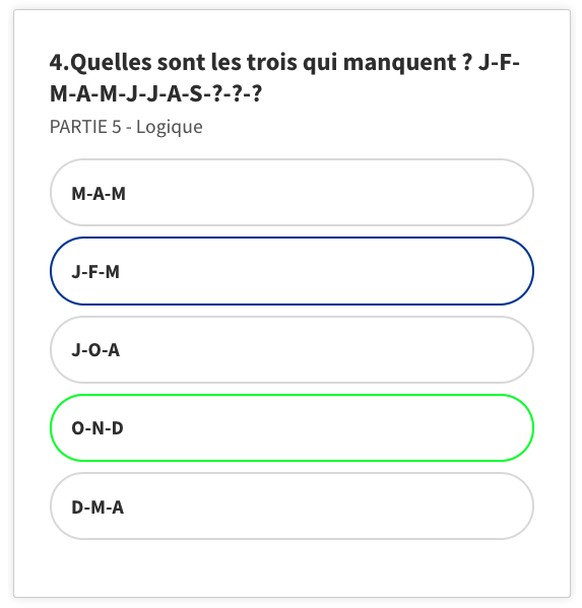Viewport: 582px width, 608px height.
Task: Pick the J-O-A answer option
Action: tap(292, 349)
